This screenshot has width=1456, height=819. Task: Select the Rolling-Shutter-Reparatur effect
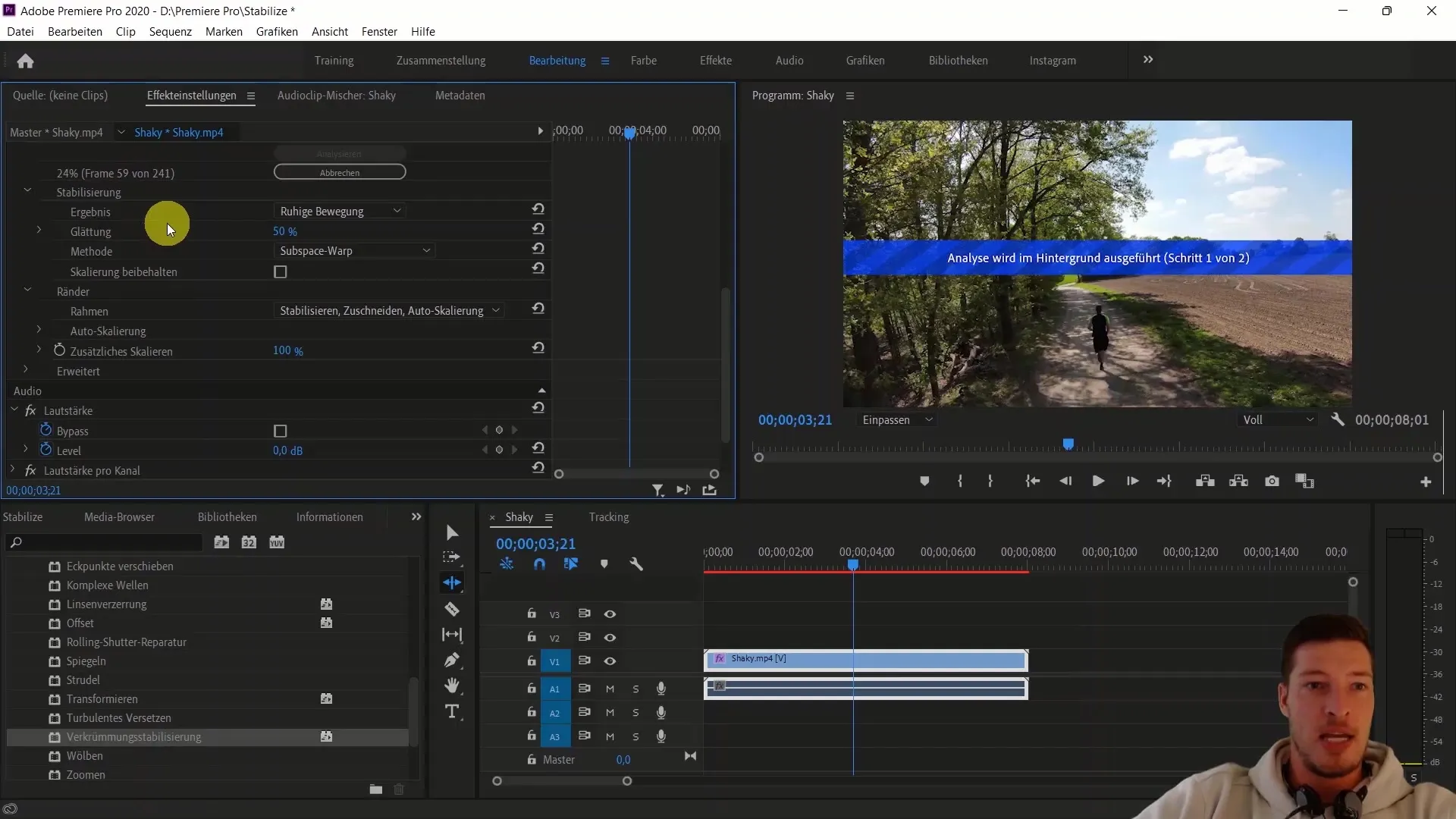[x=126, y=642]
